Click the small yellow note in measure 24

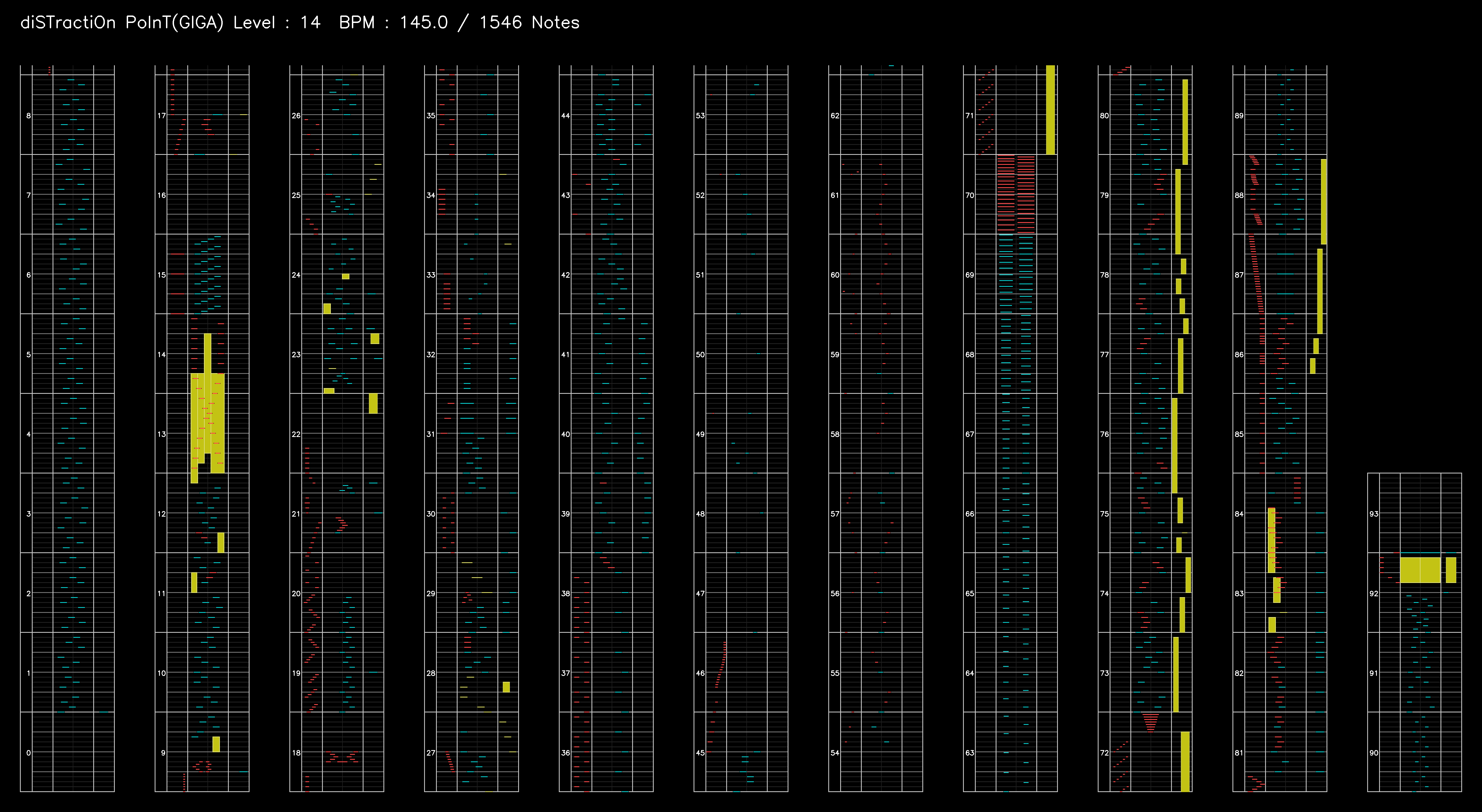(x=346, y=277)
